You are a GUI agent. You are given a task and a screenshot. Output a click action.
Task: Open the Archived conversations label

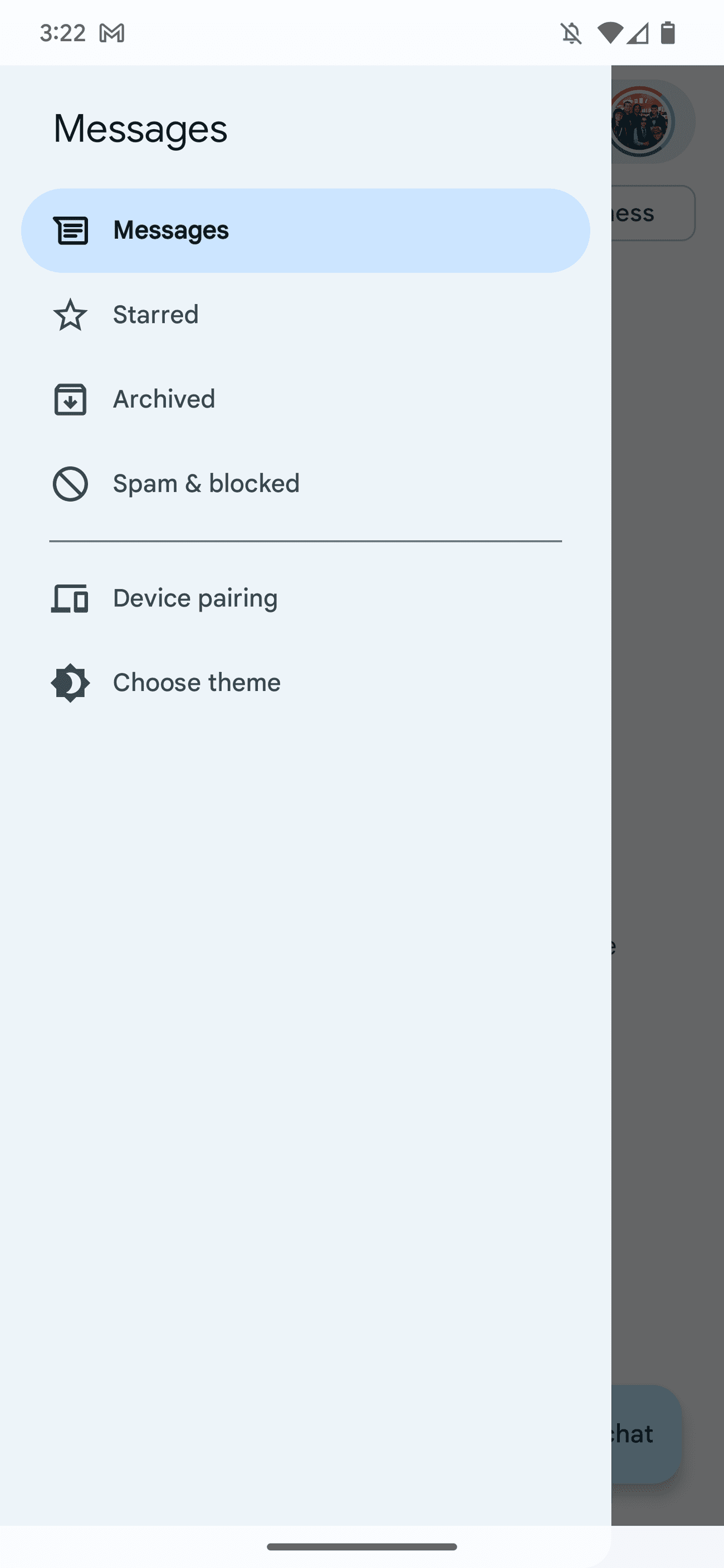(x=164, y=399)
